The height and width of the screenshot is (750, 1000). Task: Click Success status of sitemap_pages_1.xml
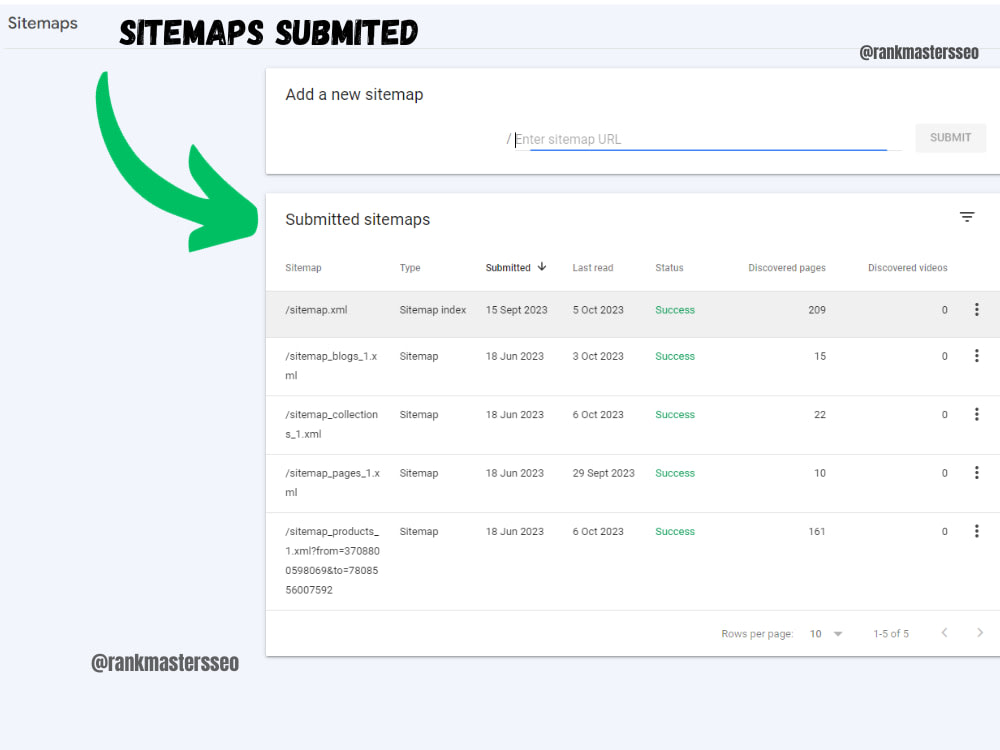tap(675, 473)
